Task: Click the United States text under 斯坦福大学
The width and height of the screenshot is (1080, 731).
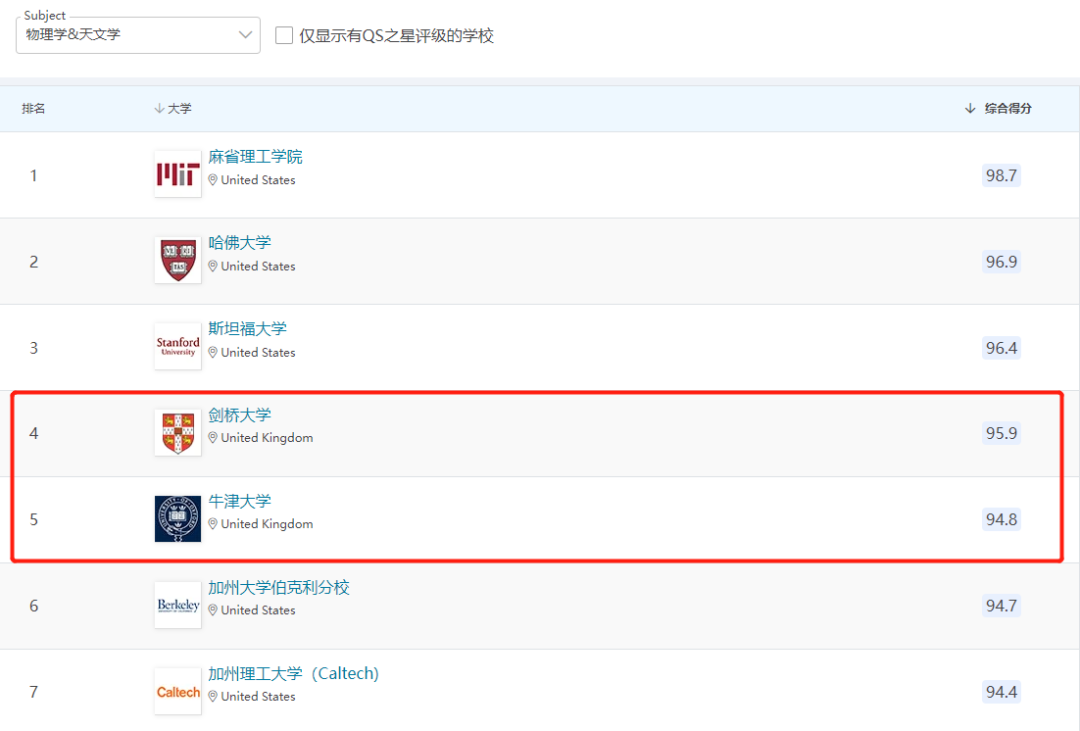Action: [x=258, y=352]
